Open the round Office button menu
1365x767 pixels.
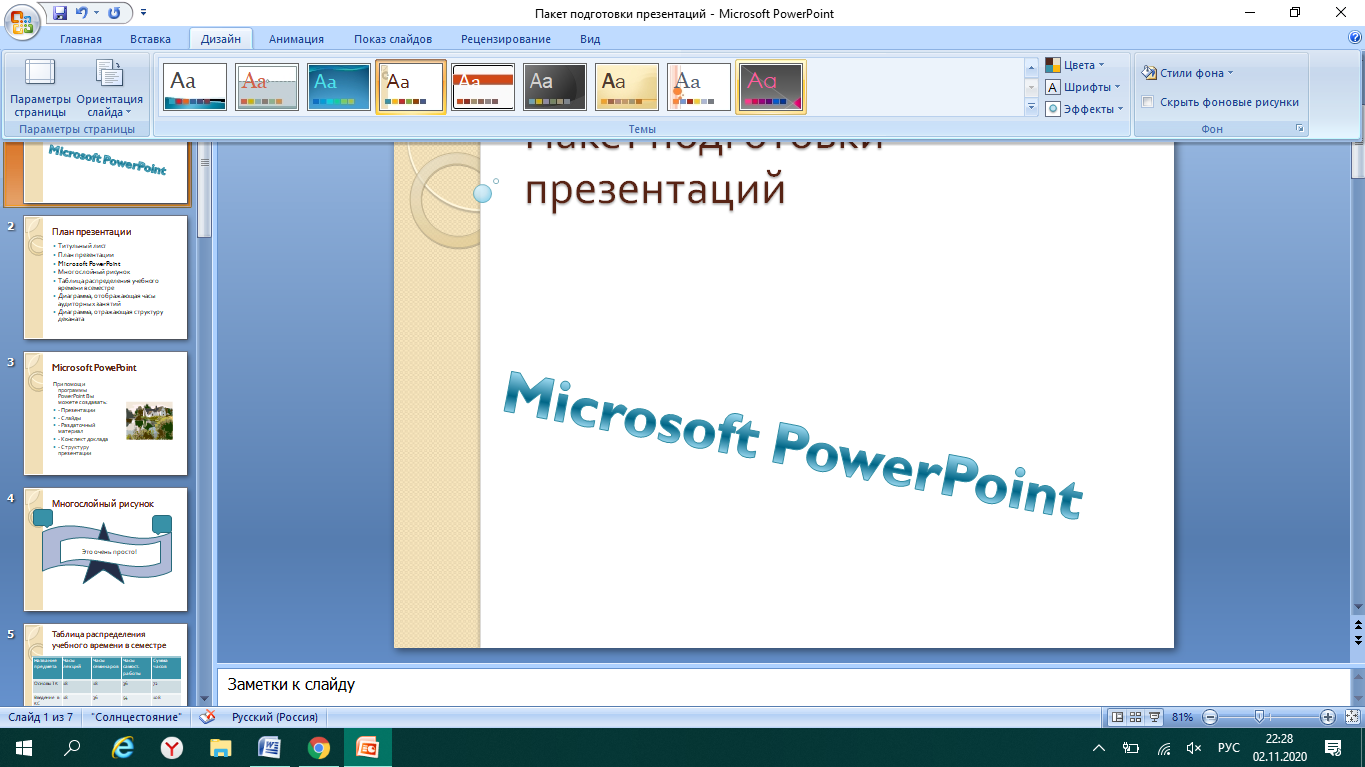(23, 20)
